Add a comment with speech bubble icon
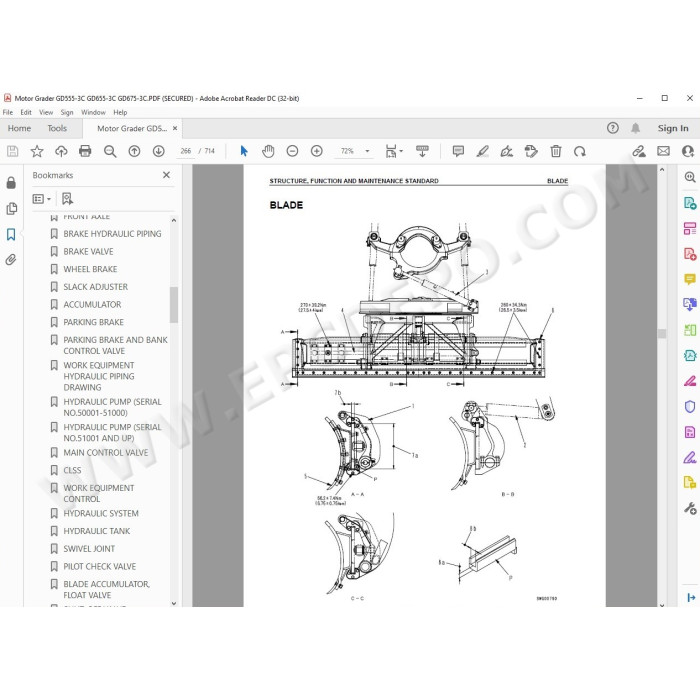Screen dimensions: 700x700 point(458,151)
